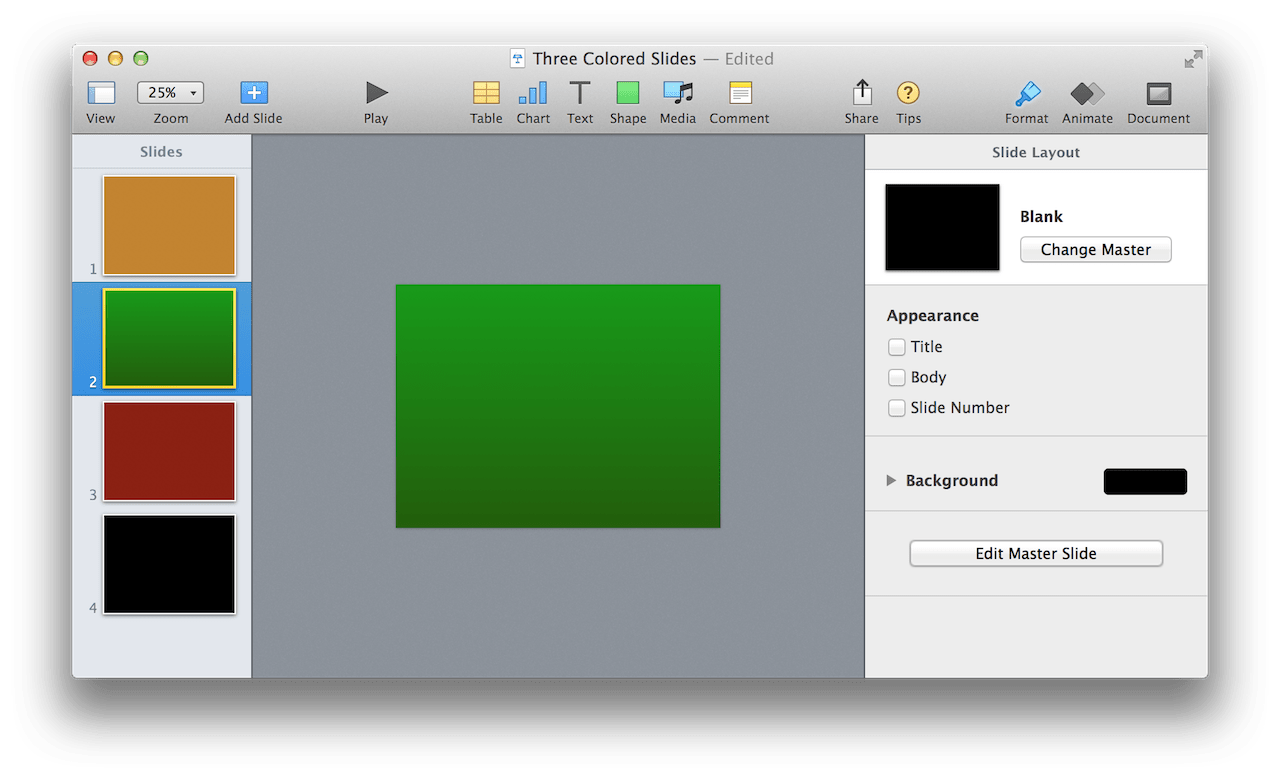Expand the Background section
This screenshot has height=778, width=1280.
[891, 480]
